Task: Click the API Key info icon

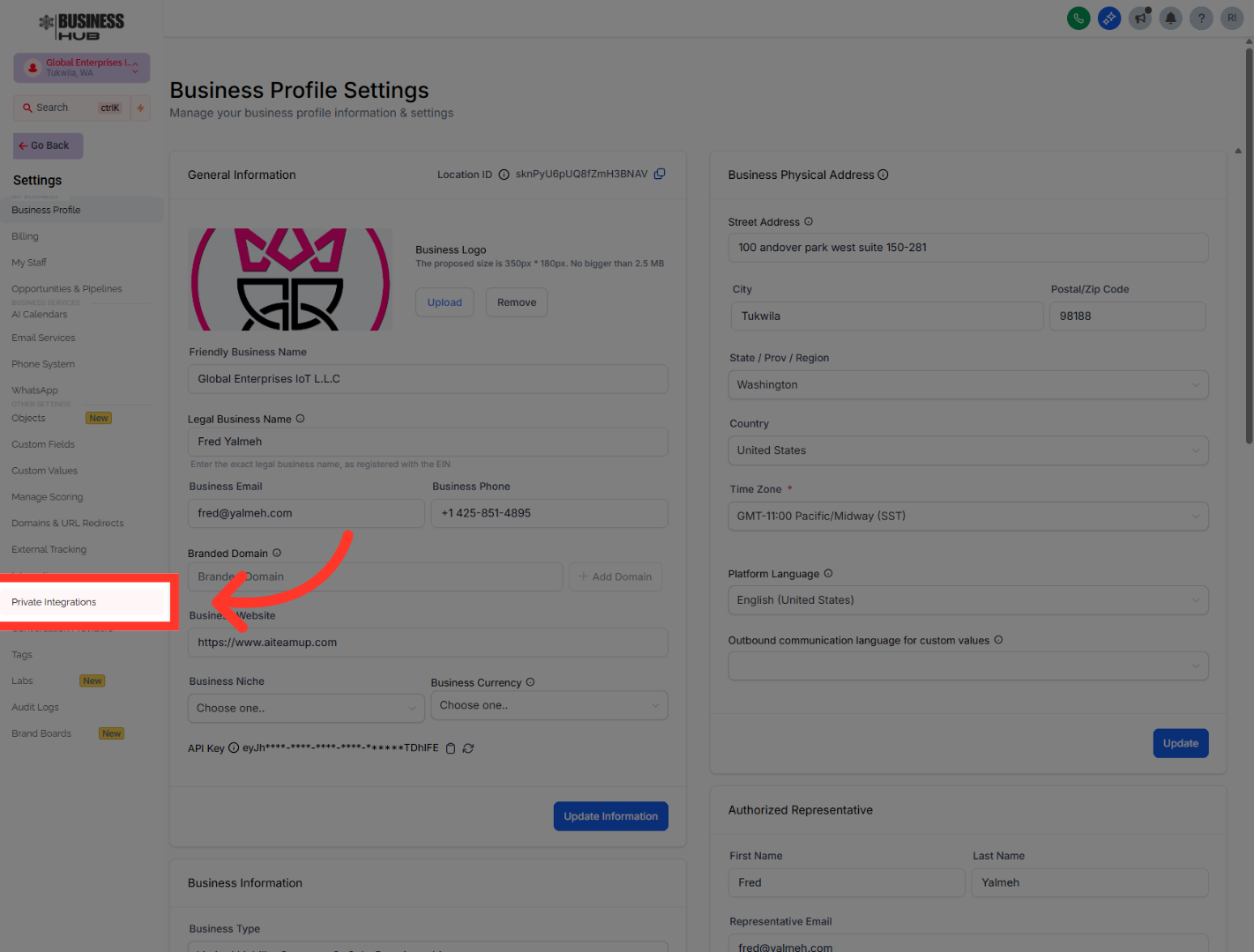Action: click(234, 747)
